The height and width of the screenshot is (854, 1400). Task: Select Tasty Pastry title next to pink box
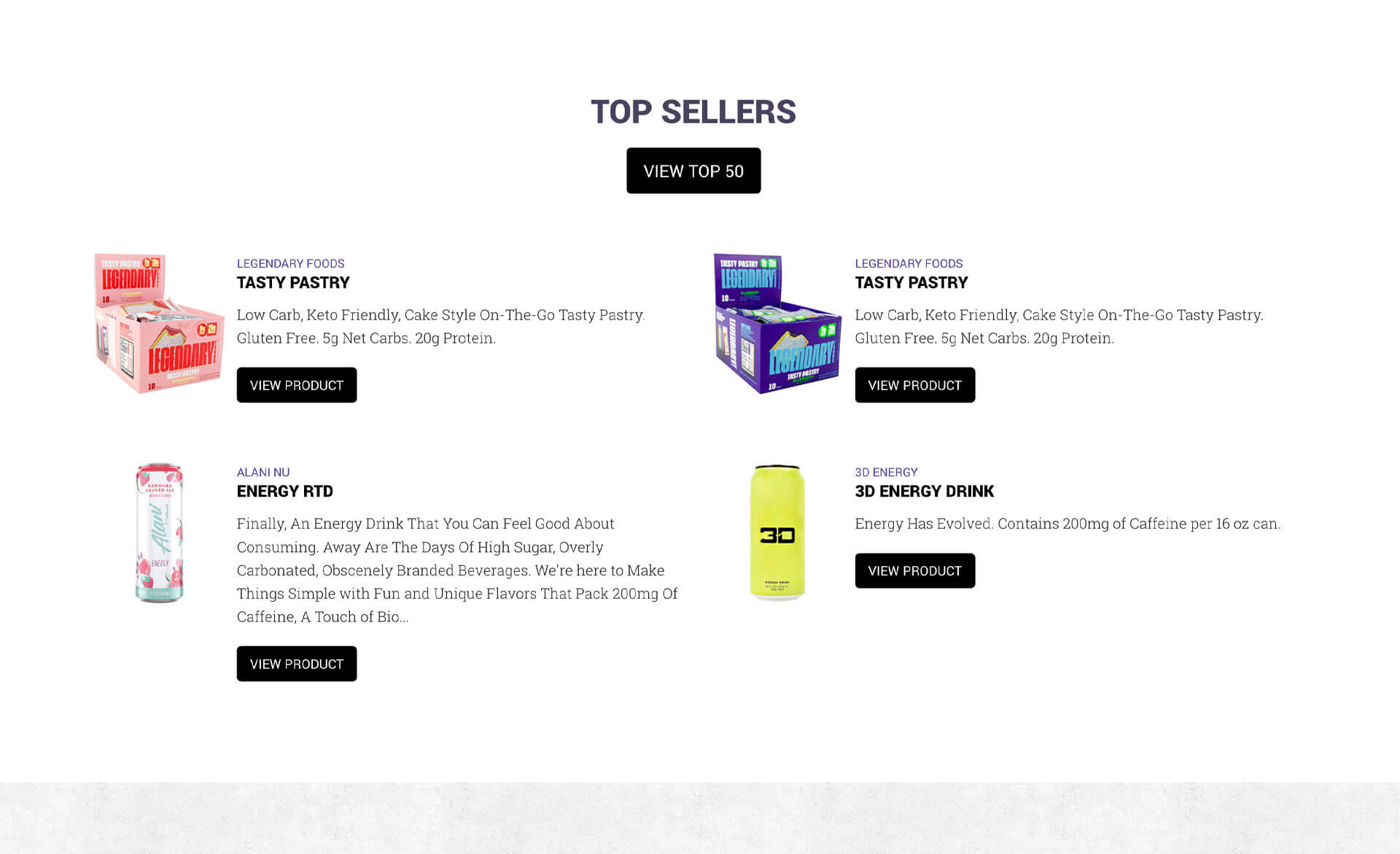tap(292, 282)
